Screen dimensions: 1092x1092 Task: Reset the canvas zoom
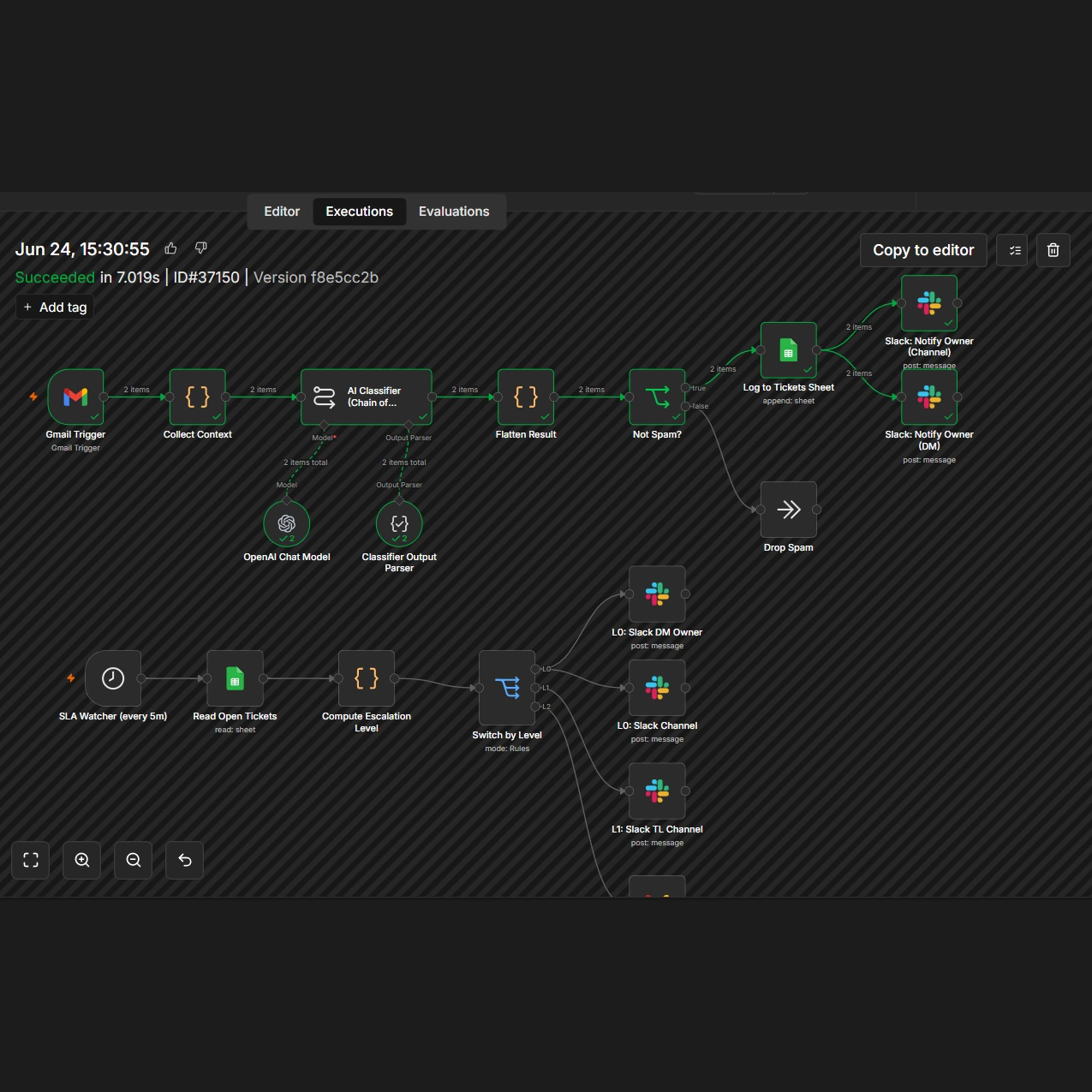185,860
